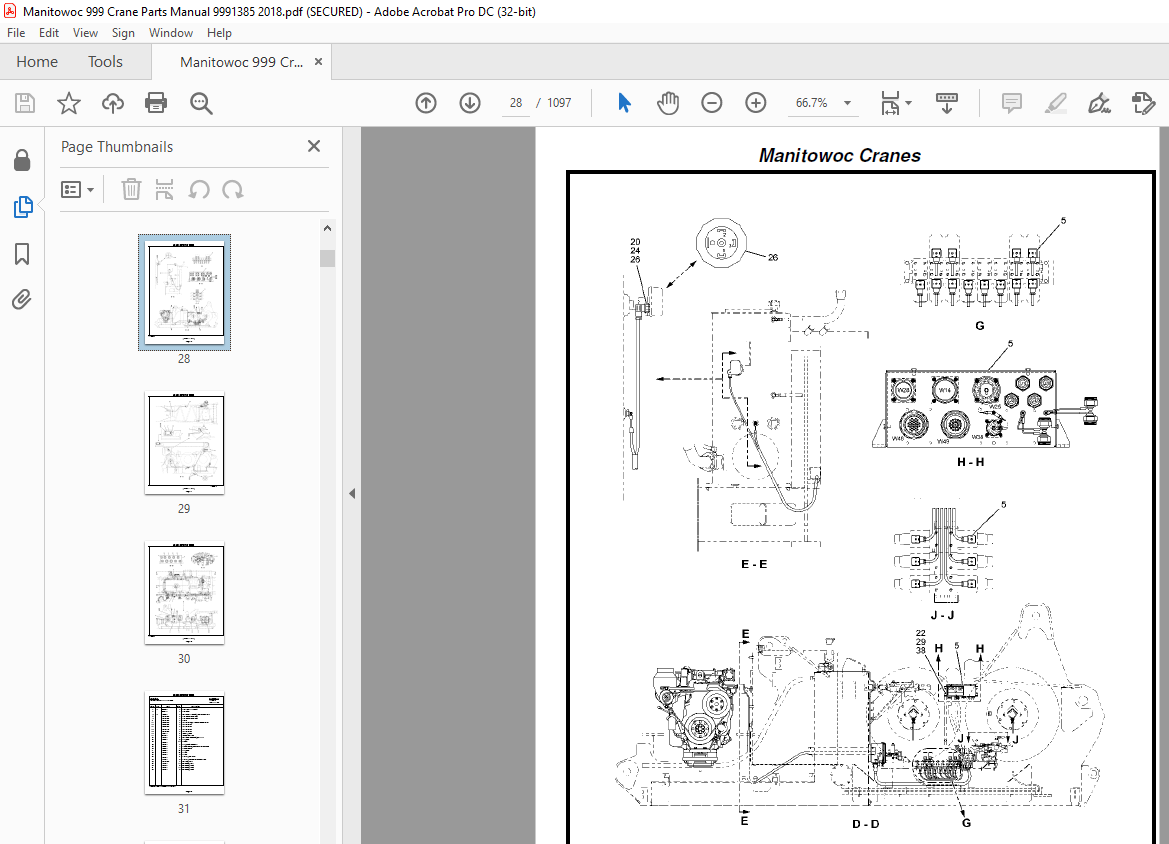Rotate page counterclockwise icon
The height and width of the screenshot is (844, 1169).
pyautogui.click(x=198, y=189)
